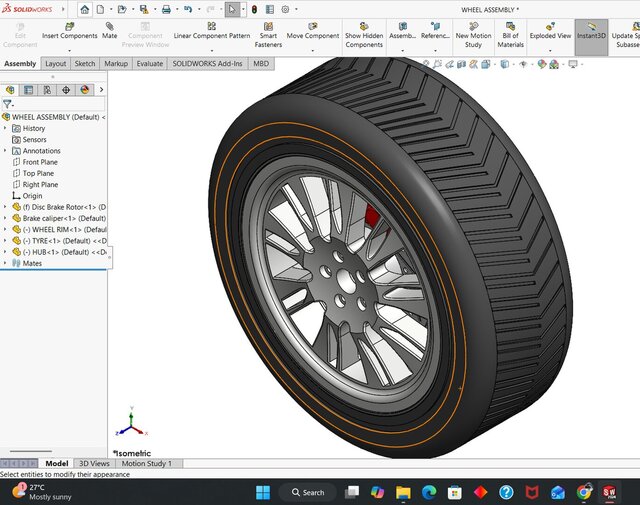Create a New Motion Study
The height and width of the screenshot is (505, 640).
[x=473, y=35]
